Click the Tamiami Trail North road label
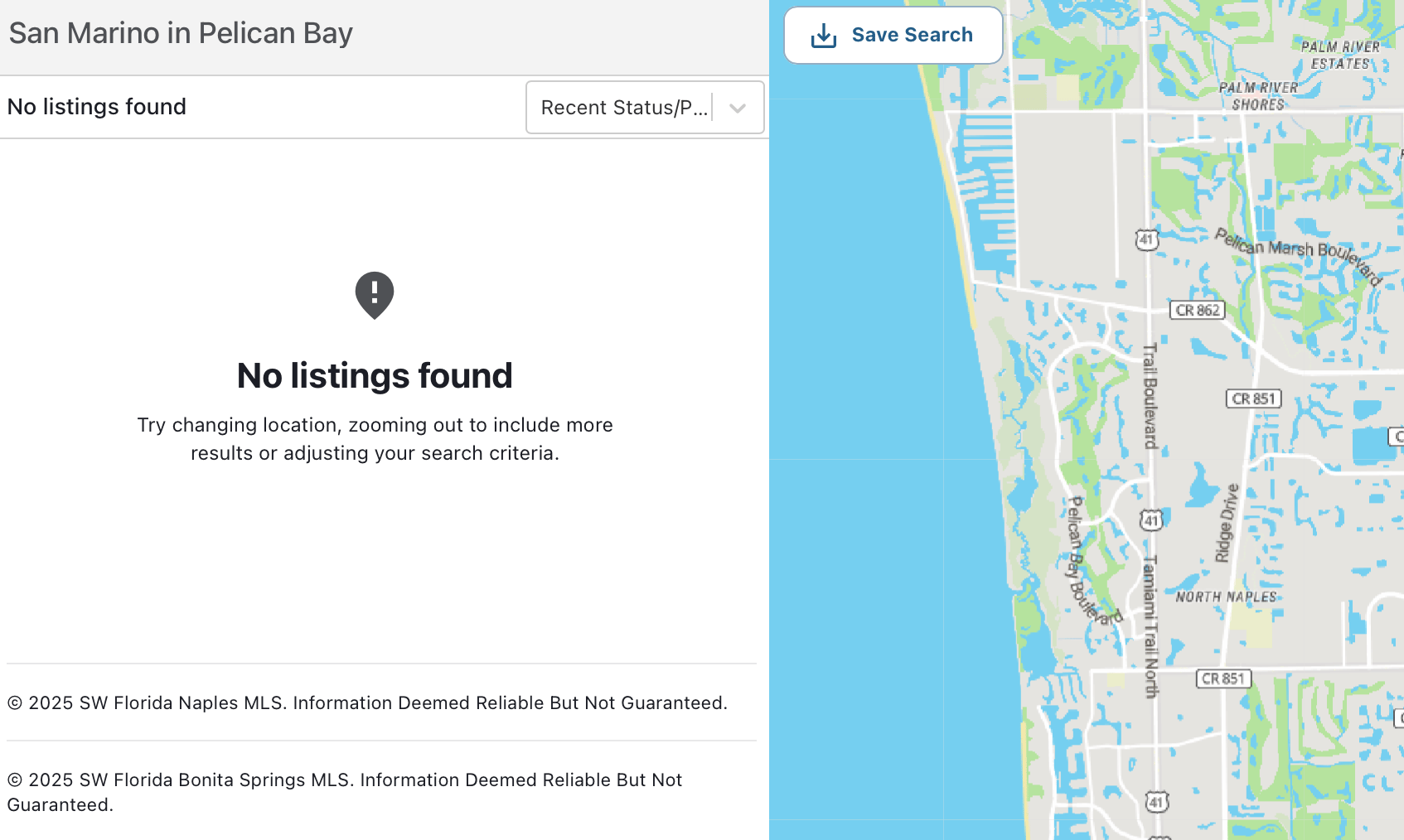 (1150, 625)
